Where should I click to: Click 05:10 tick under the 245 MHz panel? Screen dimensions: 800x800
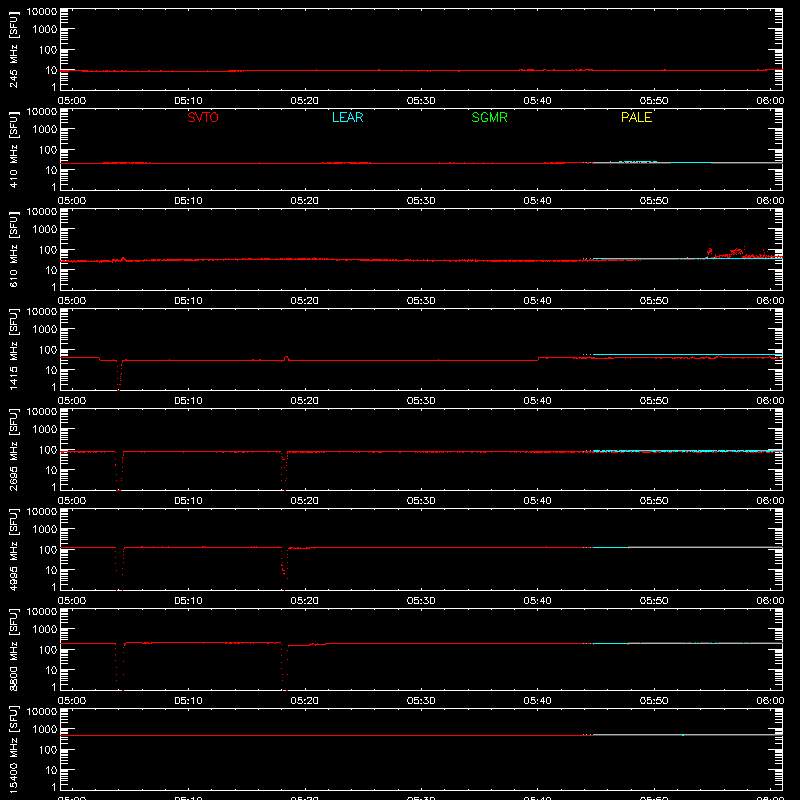188,101
